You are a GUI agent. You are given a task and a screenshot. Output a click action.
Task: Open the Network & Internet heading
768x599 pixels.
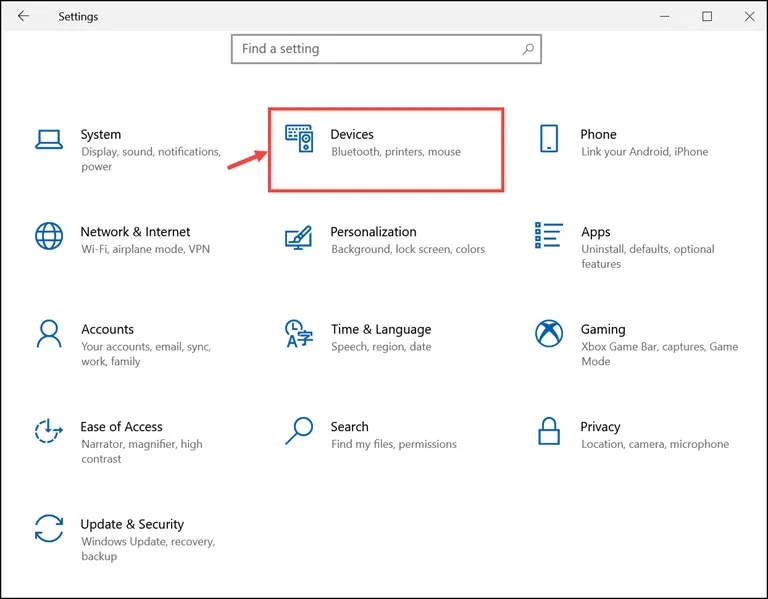[135, 232]
